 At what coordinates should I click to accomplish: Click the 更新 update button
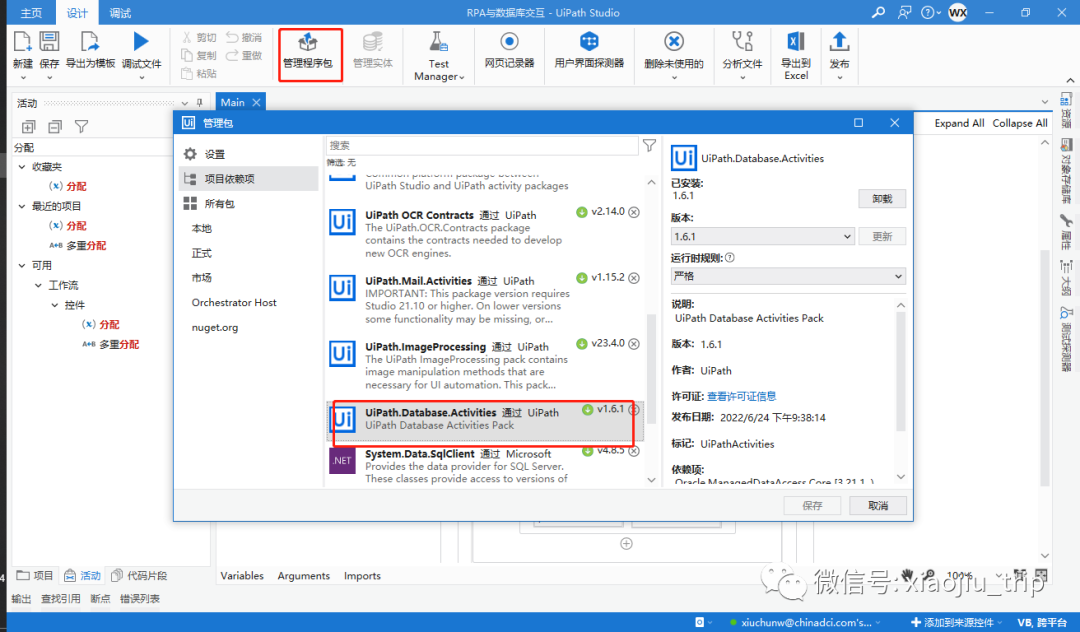coord(882,236)
